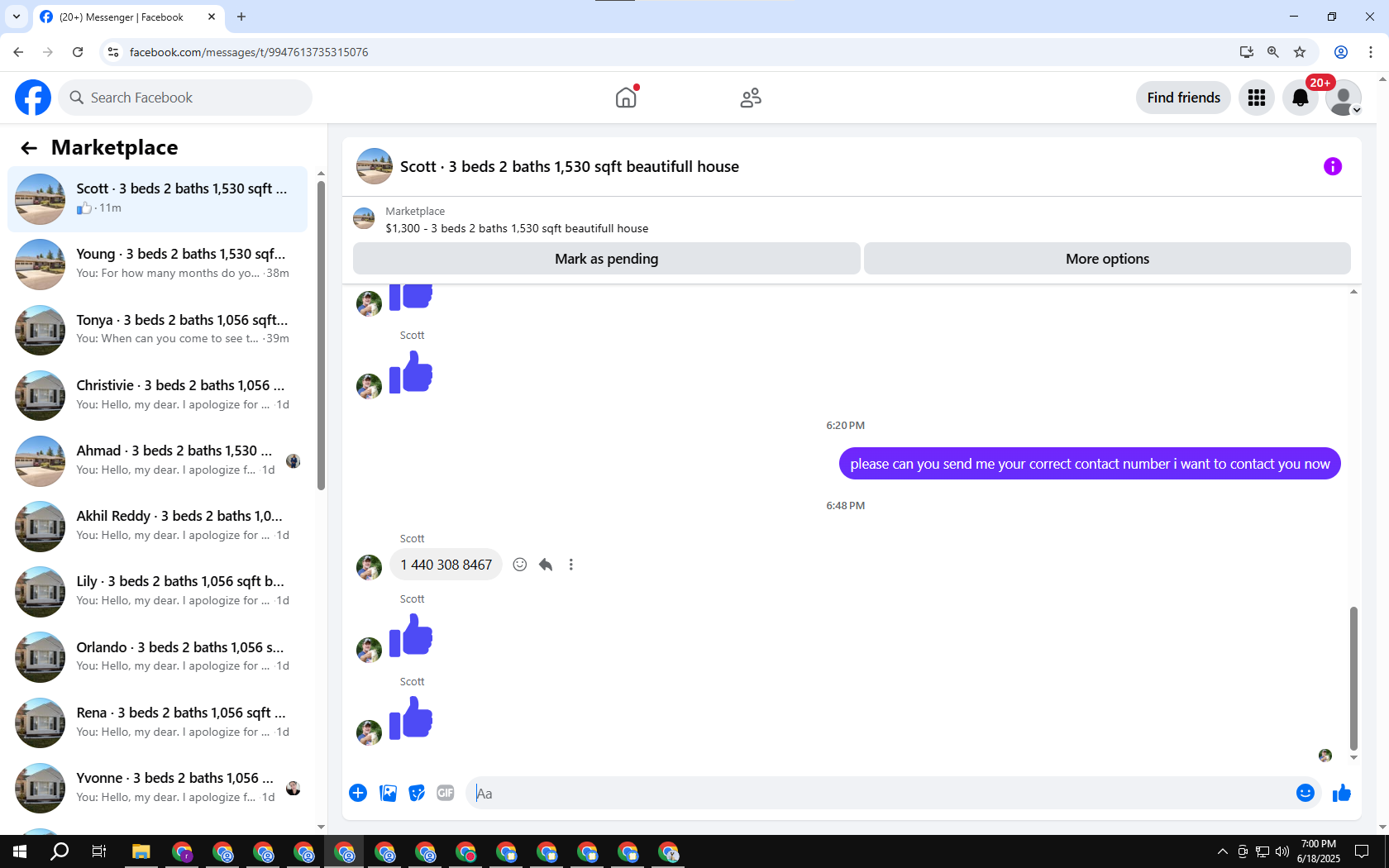Send a thumbs-up like

tap(1341, 794)
